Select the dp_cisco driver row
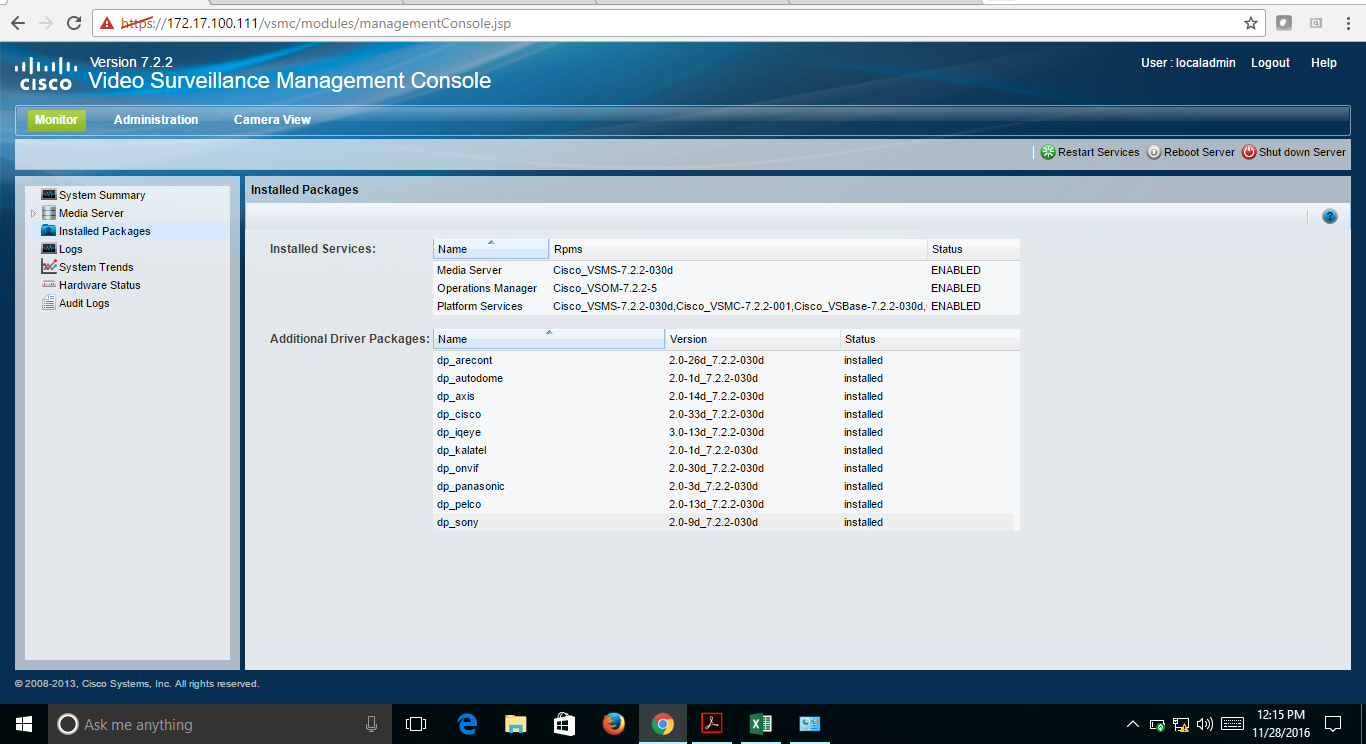Viewport: 1366px width, 744px height. point(726,414)
